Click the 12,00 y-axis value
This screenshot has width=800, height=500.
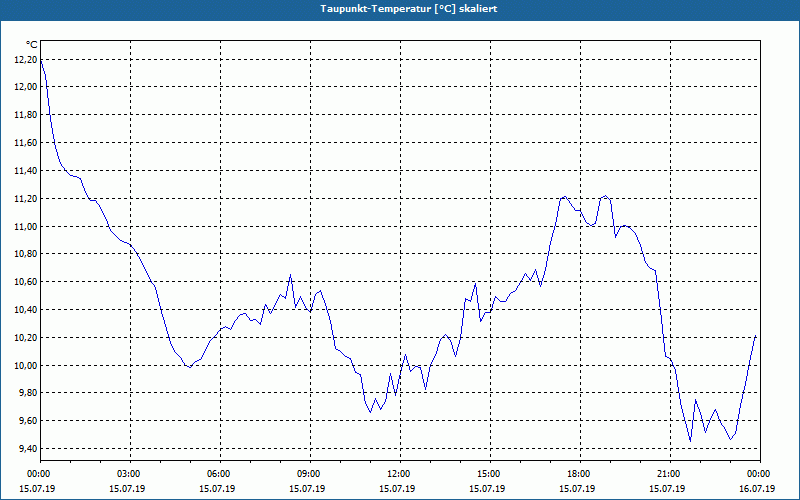[26, 87]
